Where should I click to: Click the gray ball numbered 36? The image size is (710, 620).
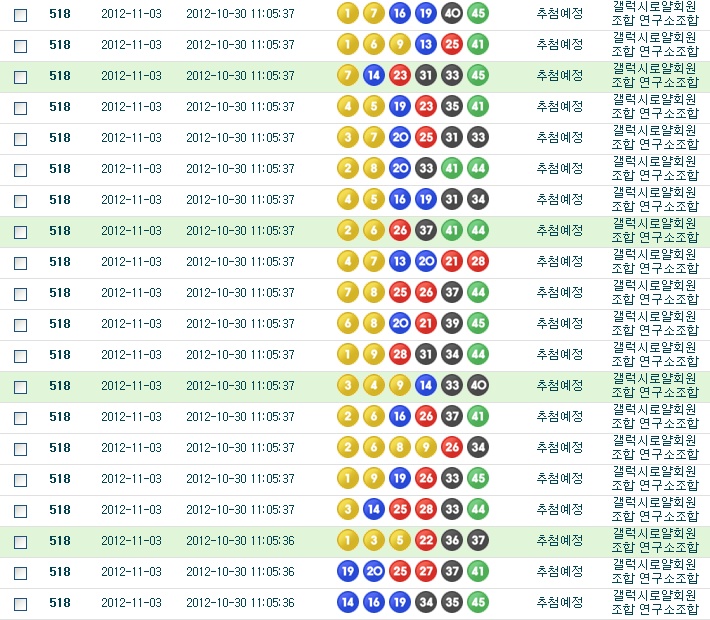pyautogui.click(x=451, y=541)
